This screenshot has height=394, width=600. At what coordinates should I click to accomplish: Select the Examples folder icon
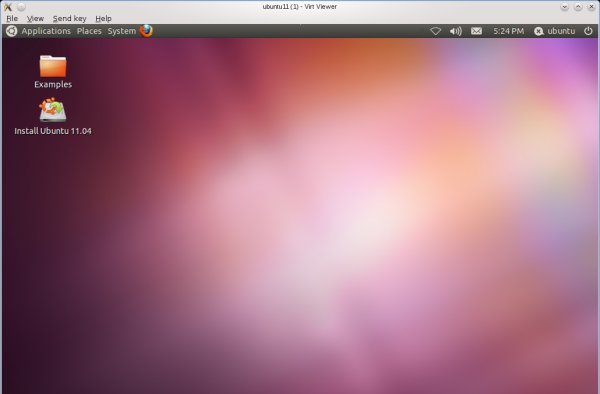(53, 66)
